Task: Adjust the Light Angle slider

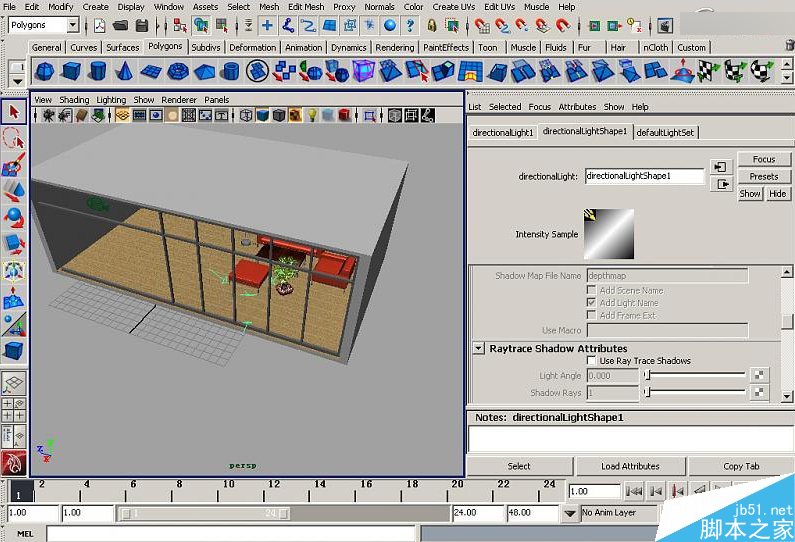Action: [x=648, y=376]
